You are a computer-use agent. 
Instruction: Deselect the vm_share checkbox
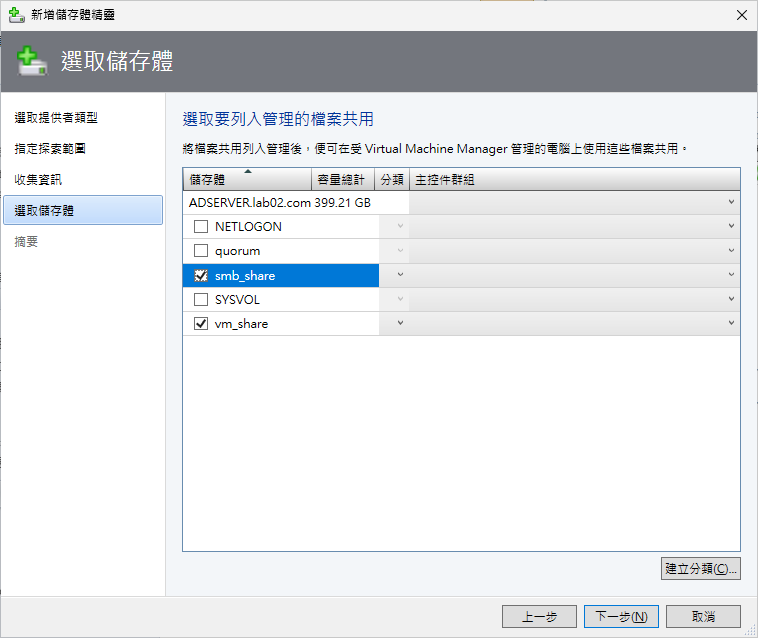201,323
